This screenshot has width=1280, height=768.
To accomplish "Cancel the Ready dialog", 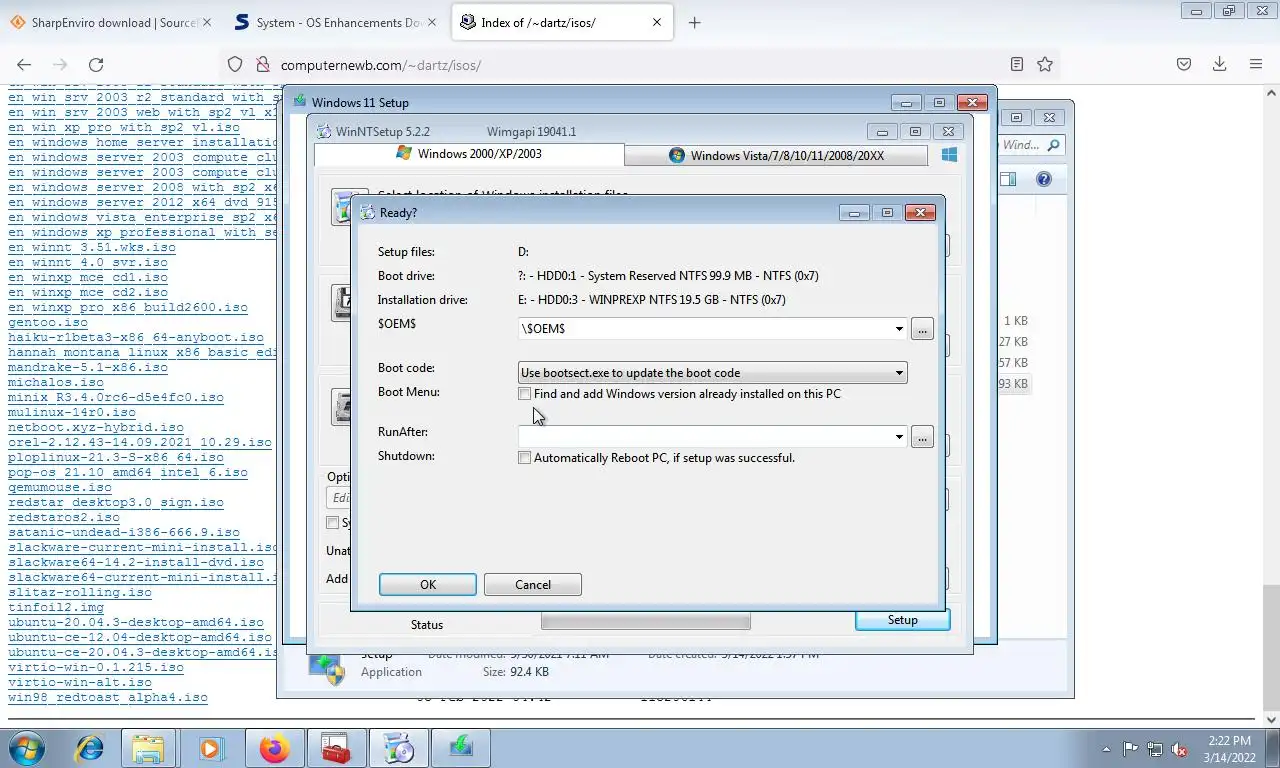I will tap(533, 585).
